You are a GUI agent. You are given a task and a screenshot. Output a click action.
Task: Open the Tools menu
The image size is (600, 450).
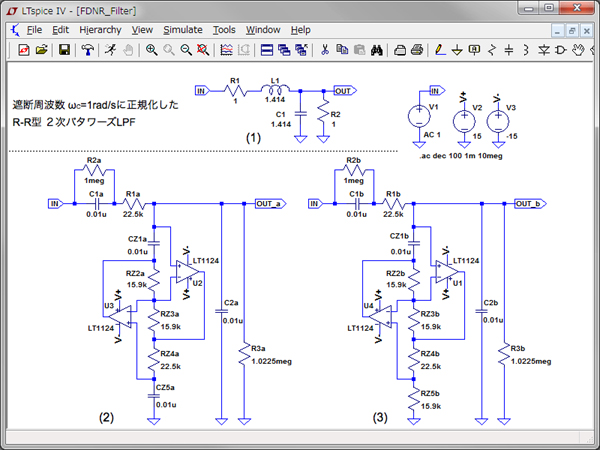click(225, 30)
